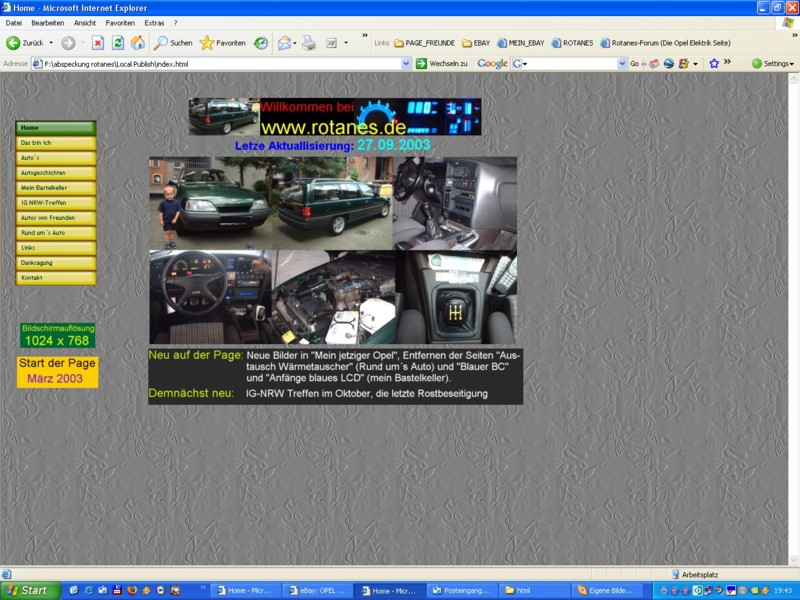The width and height of the screenshot is (800, 600).
Task: Open the Windows Start menu
Action: [x=30, y=590]
